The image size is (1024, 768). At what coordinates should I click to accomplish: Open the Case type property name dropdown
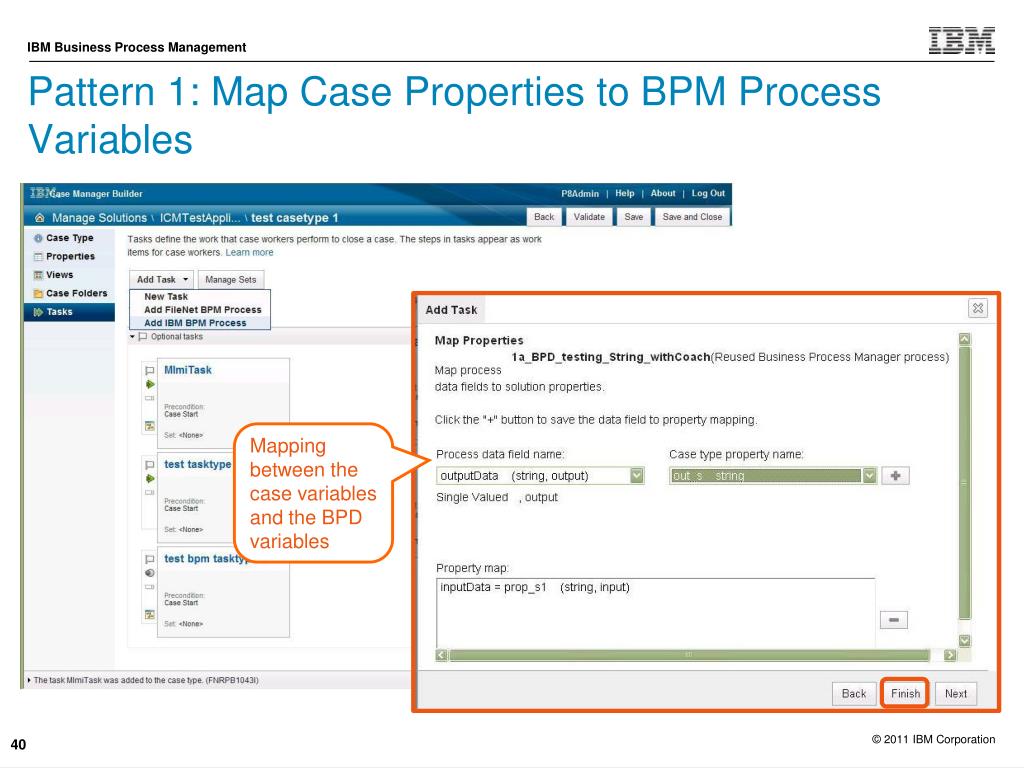(x=869, y=475)
